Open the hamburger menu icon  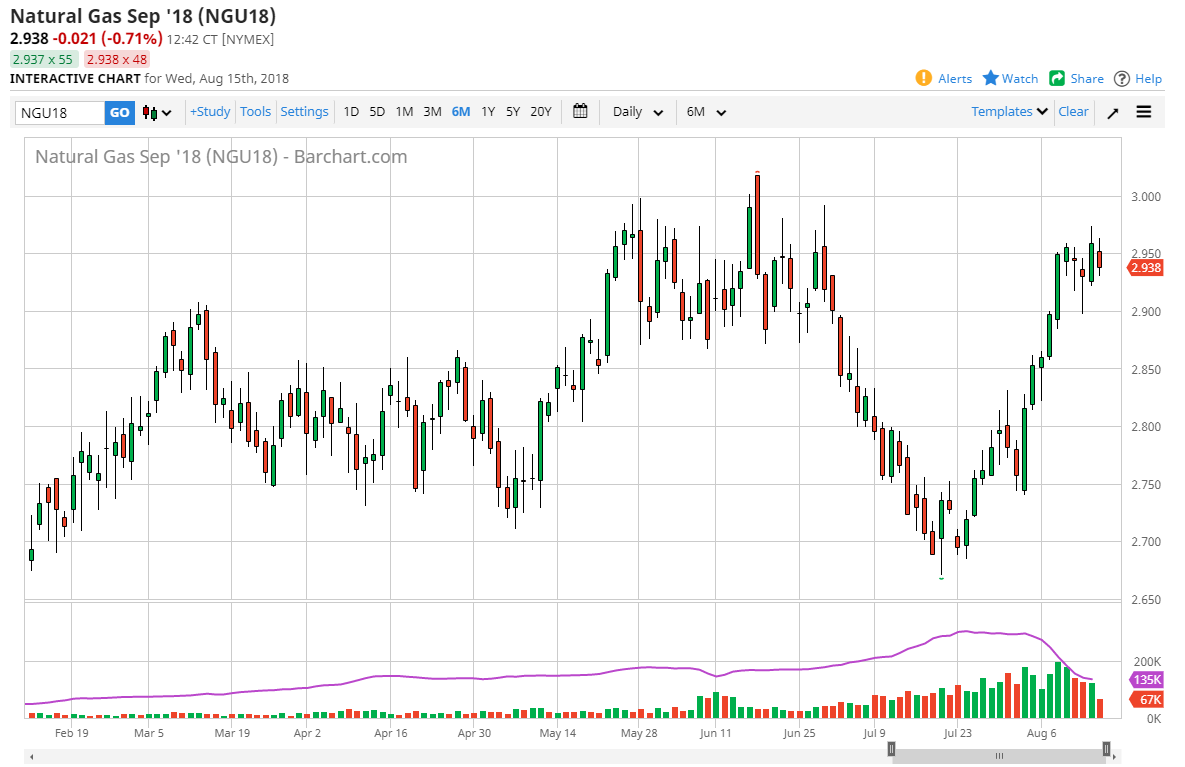(x=1144, y=112)
